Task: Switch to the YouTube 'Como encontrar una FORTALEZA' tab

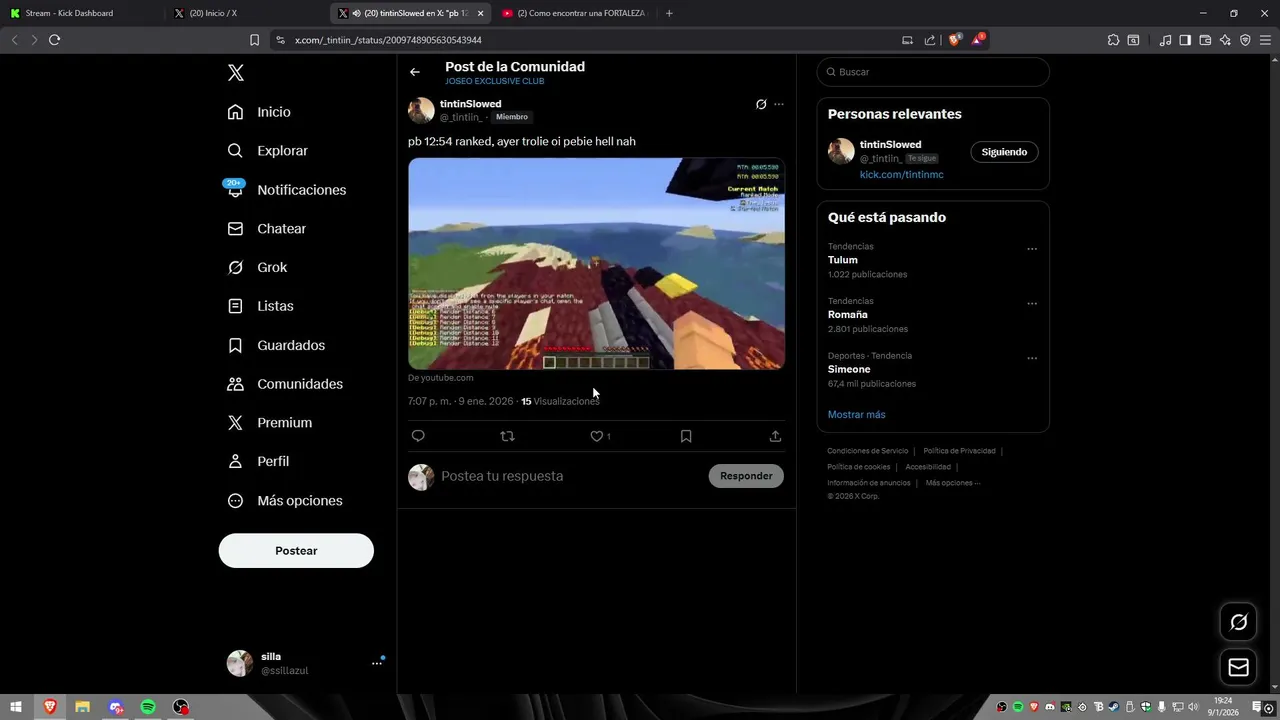Action: pos(575,13)
